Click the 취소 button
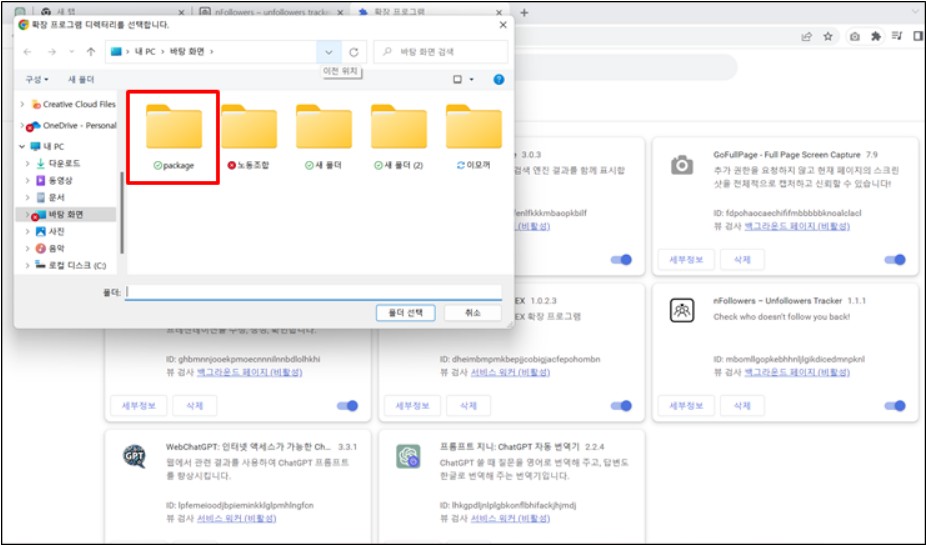The height and width of the screenshot is (545, 926). click(x=473, y=312)
